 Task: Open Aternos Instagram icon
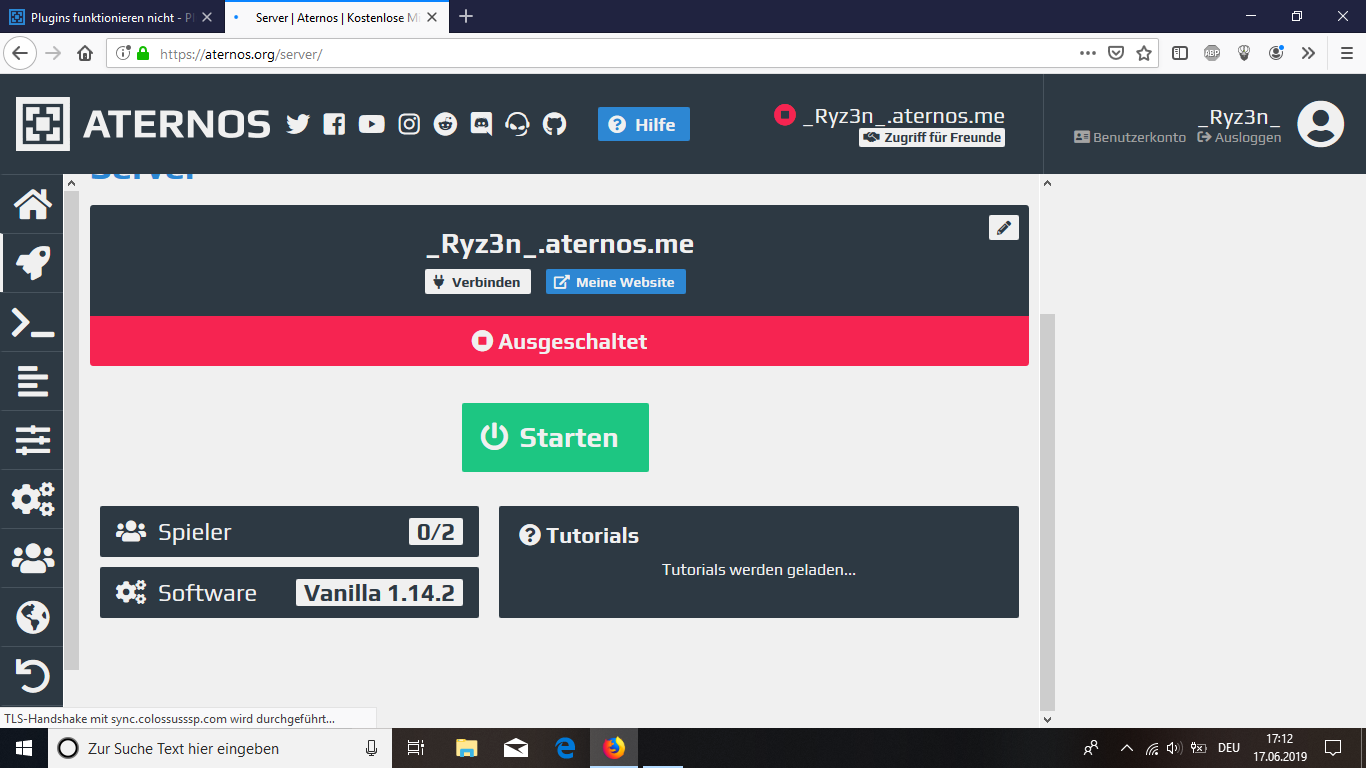(409, 124)
